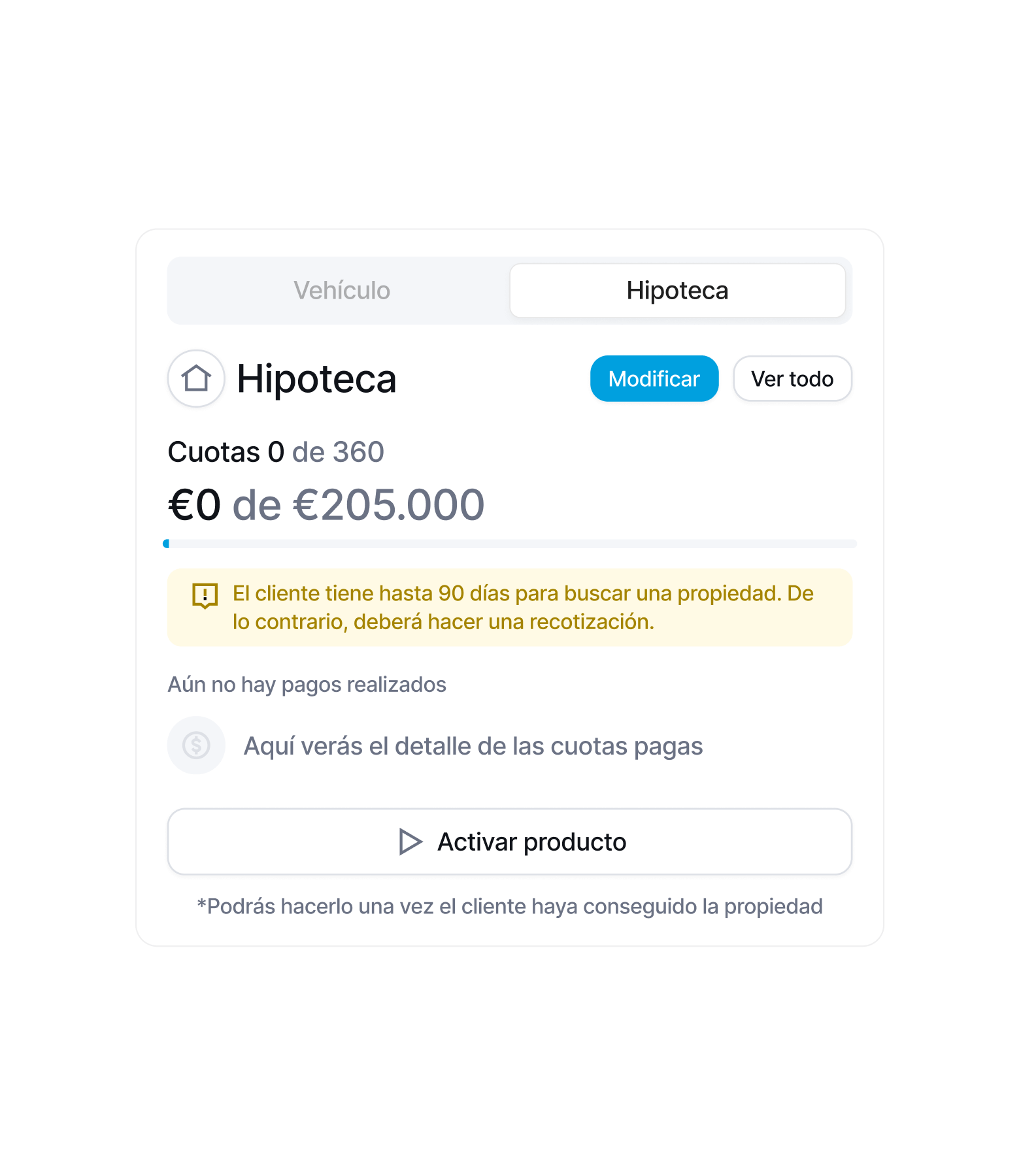
Task: Click the blue Modificar button
Action: [x=654, y=378]
